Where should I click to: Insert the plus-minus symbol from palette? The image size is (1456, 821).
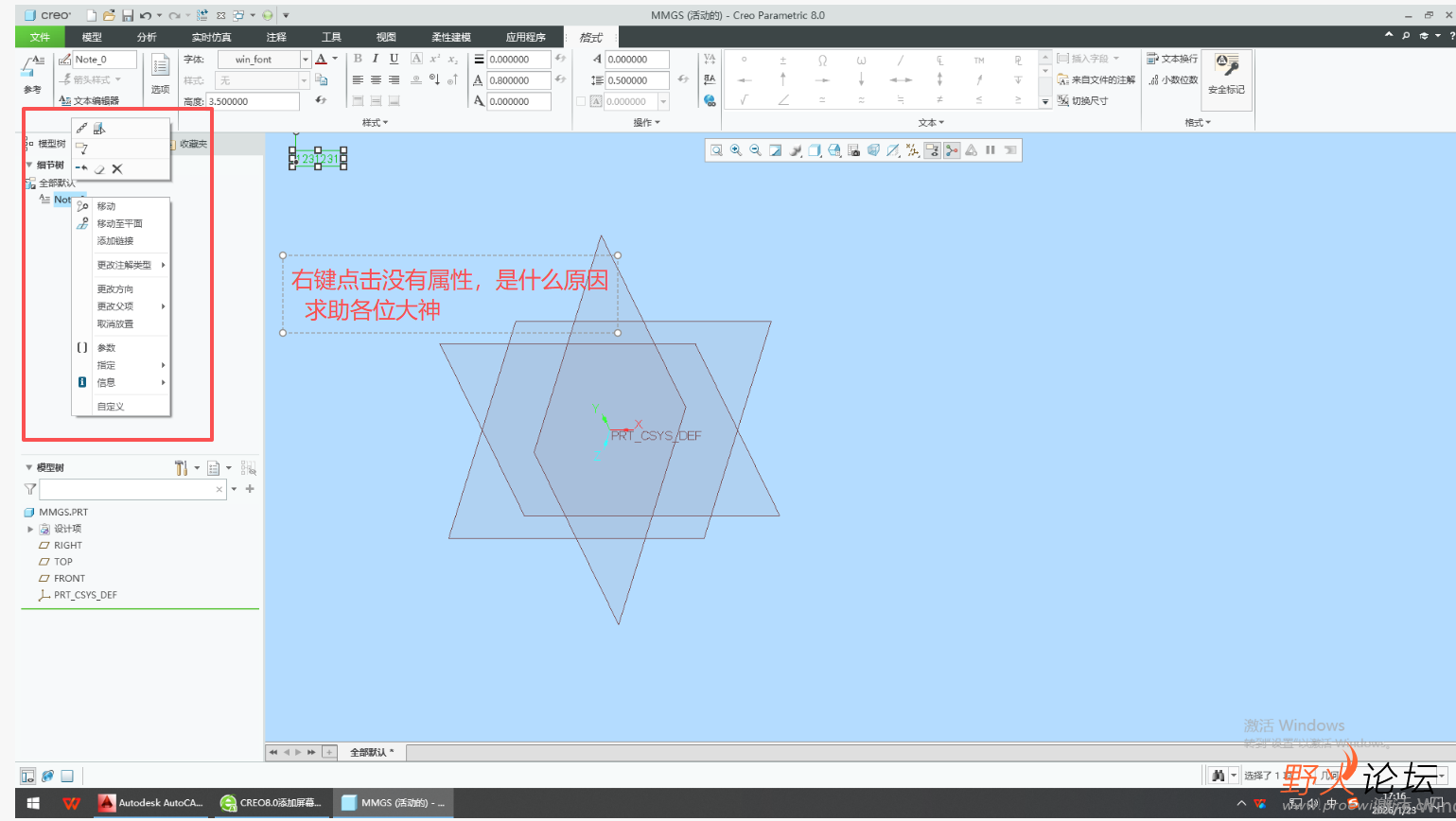783,60
